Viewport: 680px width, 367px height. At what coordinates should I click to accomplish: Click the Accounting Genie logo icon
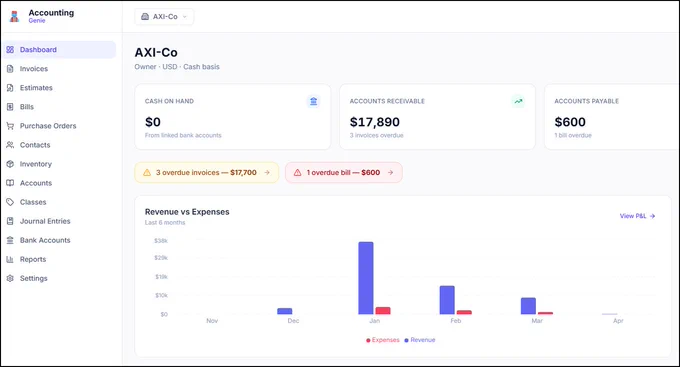pyautogui.click(x=14, y=16)
